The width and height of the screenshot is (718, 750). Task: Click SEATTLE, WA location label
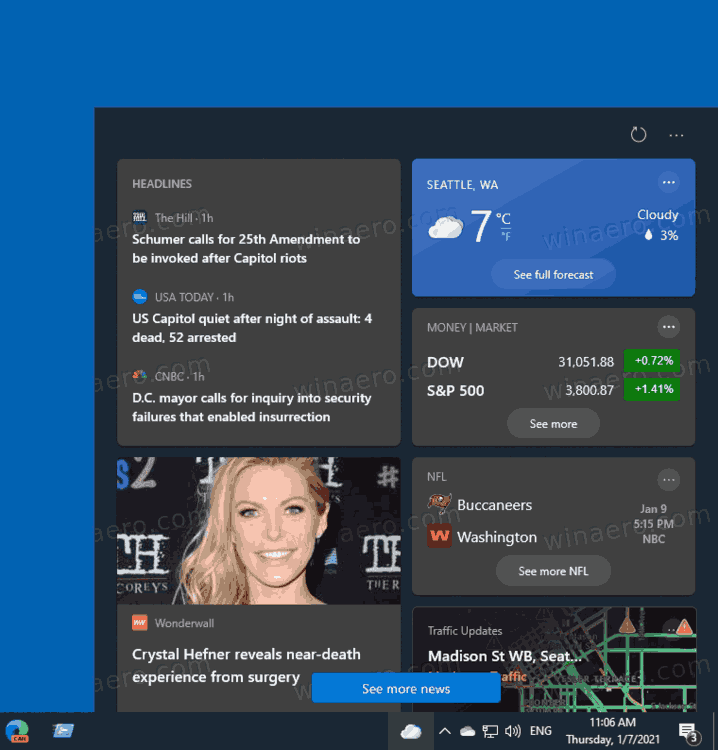(x=462, y=185)
